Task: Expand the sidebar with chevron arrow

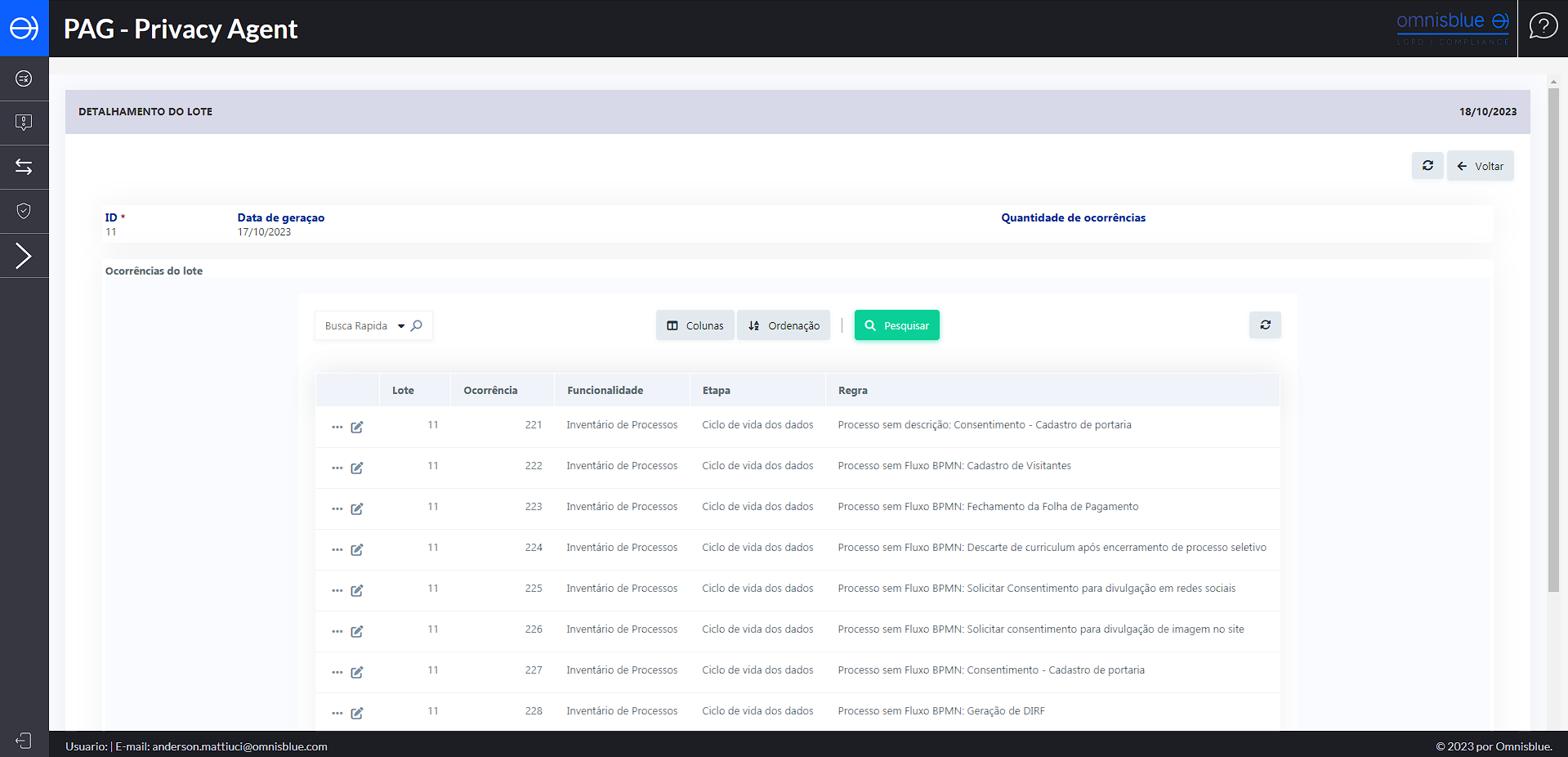Action: click(x=24, y=256)
